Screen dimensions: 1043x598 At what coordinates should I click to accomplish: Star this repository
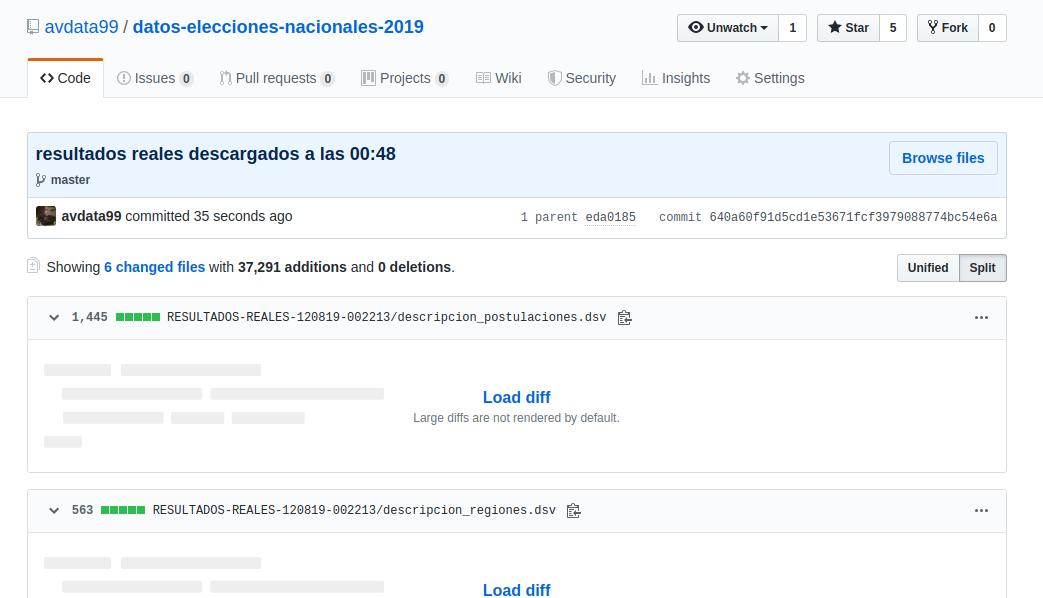click(x=848, y=28)
